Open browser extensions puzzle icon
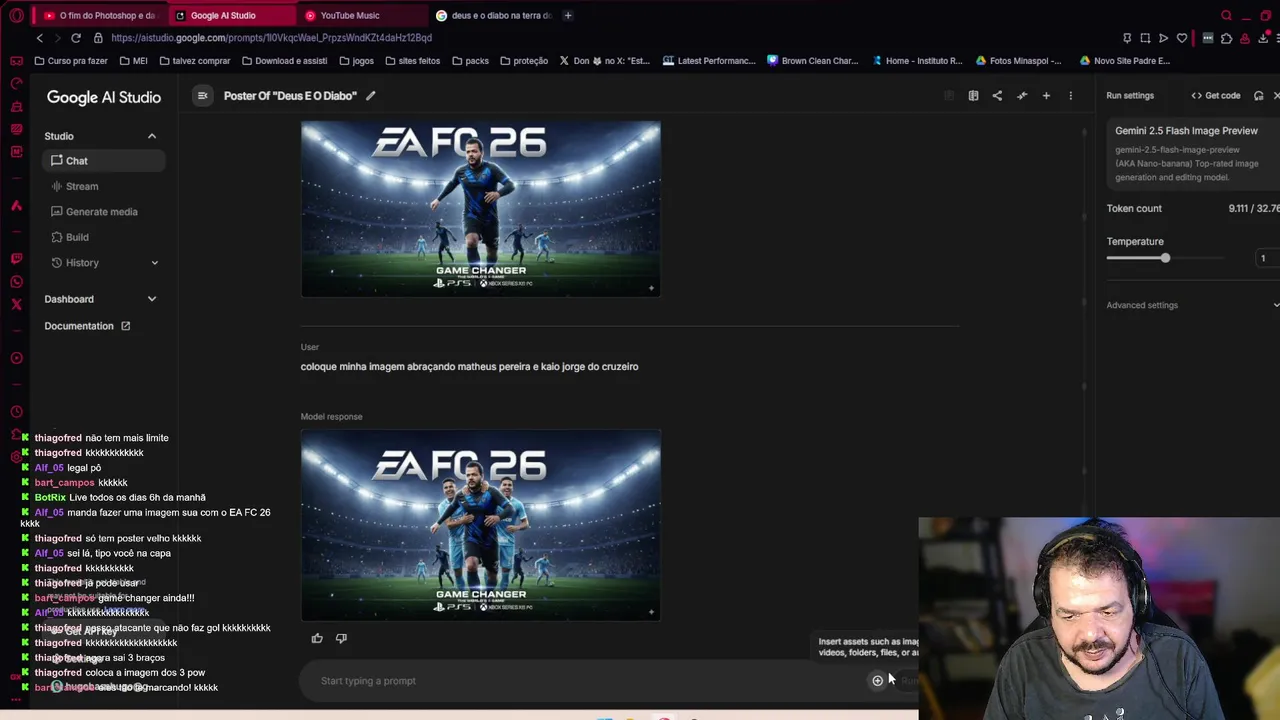 1226,38
